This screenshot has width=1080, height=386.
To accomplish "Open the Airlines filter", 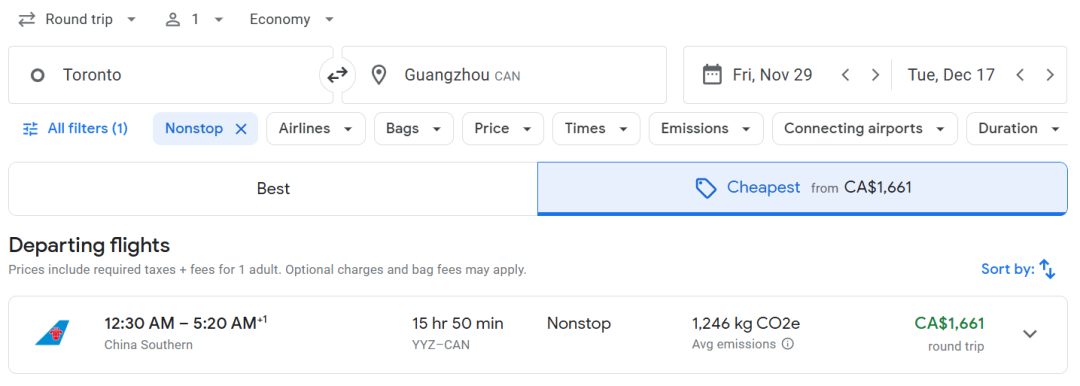I will (x=316, y=129).
